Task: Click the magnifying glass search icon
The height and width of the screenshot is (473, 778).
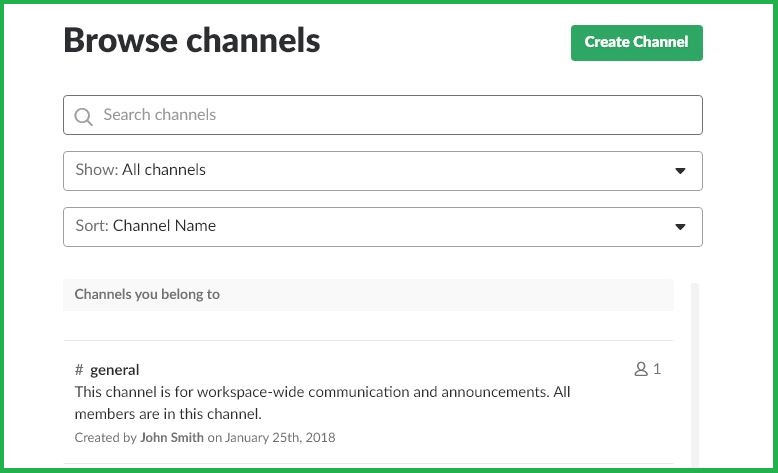Action: pos(83,117)
